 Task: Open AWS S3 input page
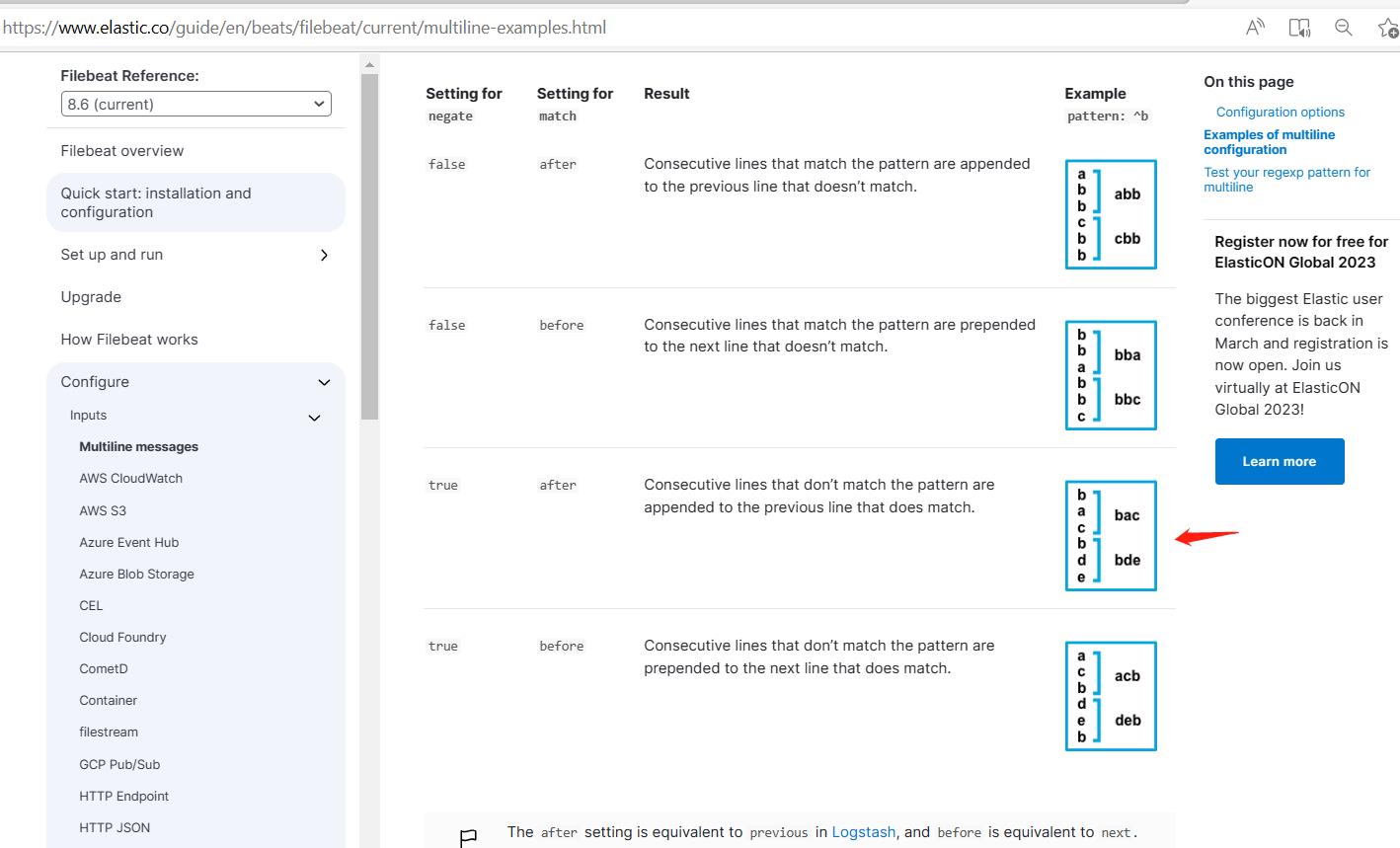click(x=103, y=510)
